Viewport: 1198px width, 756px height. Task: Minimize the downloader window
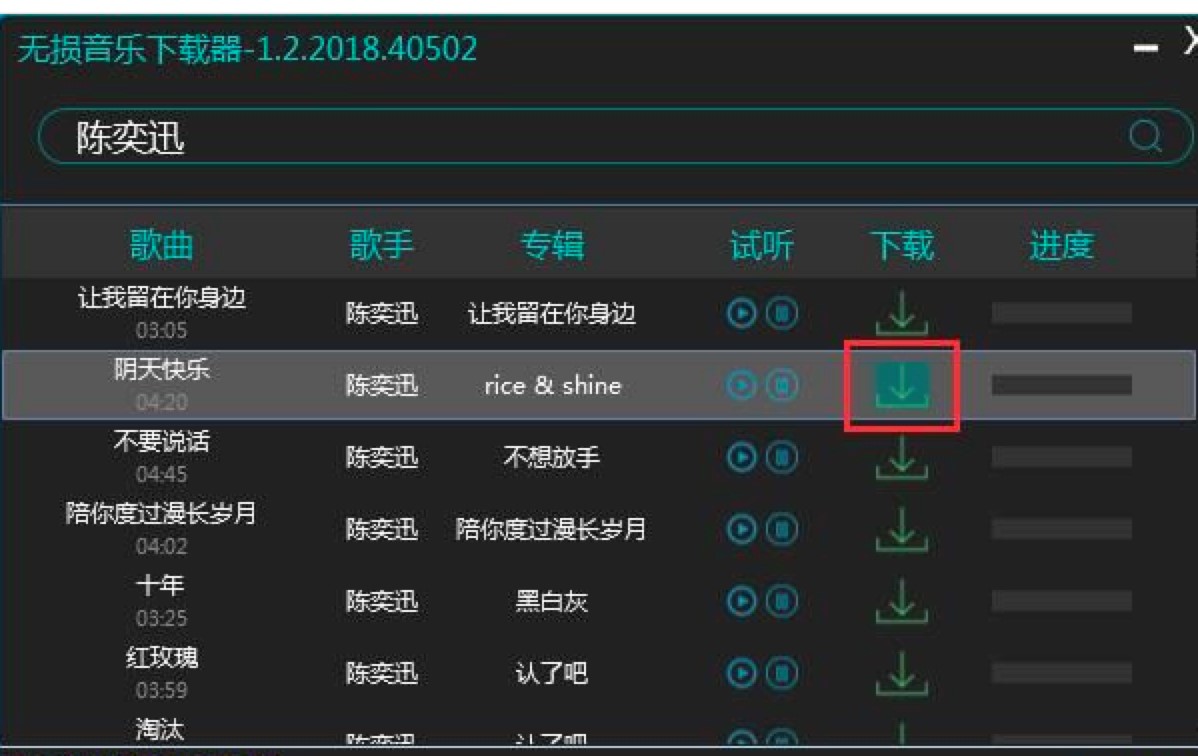pyautogui.click(x=1145, y=49)
